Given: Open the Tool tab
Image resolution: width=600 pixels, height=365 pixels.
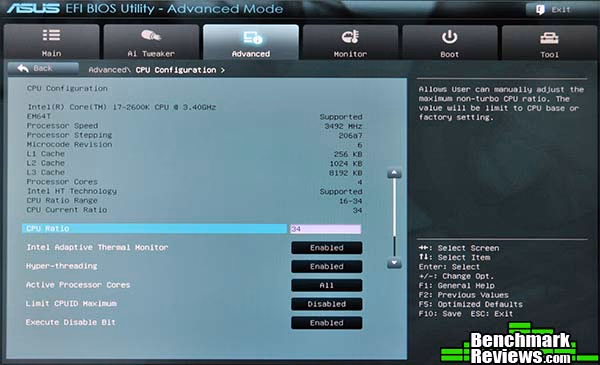Looking at the screenshot, I should 549,42.
